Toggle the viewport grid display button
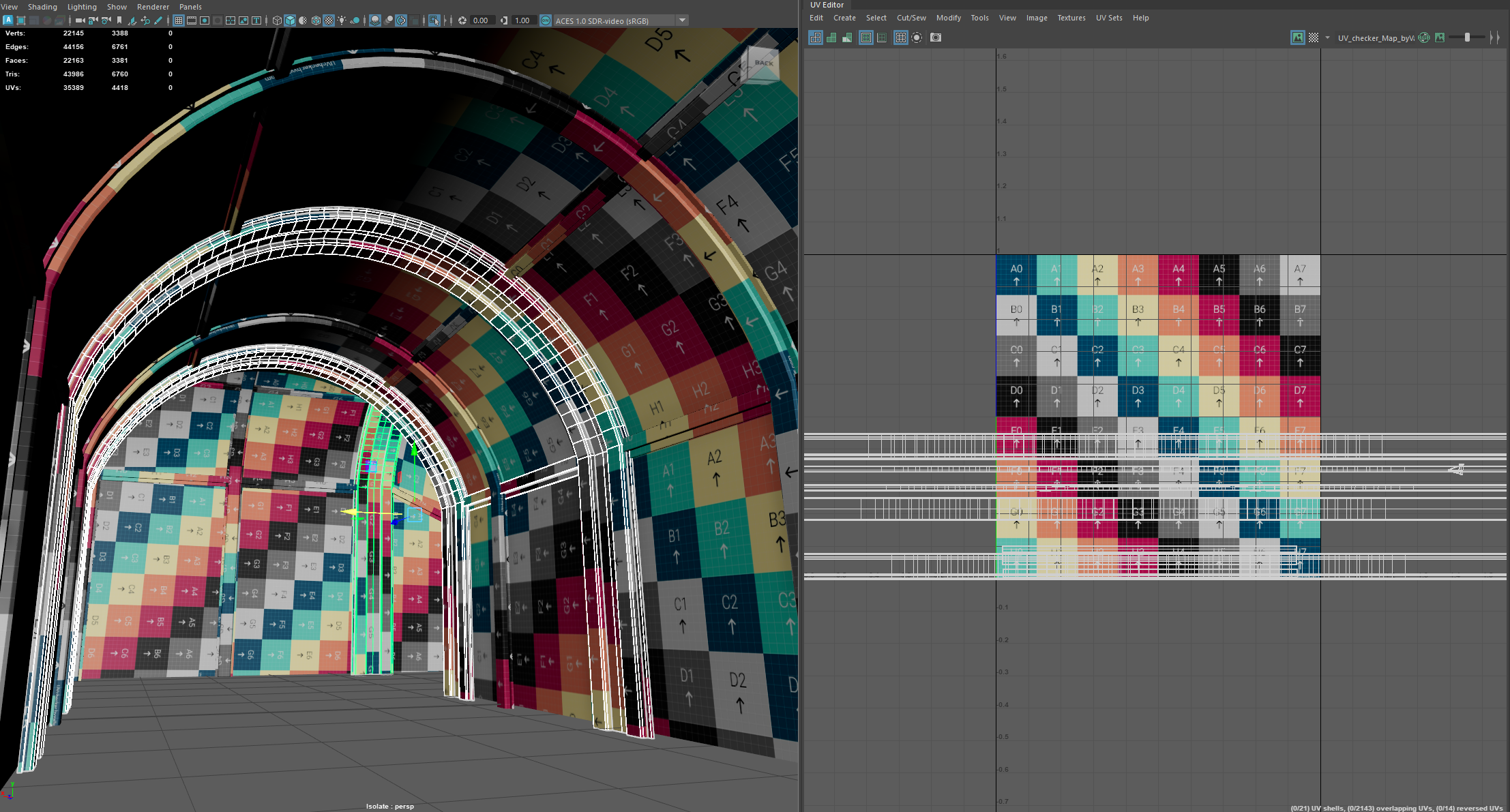The image size is (1510, 812). (x=179, y=20)
